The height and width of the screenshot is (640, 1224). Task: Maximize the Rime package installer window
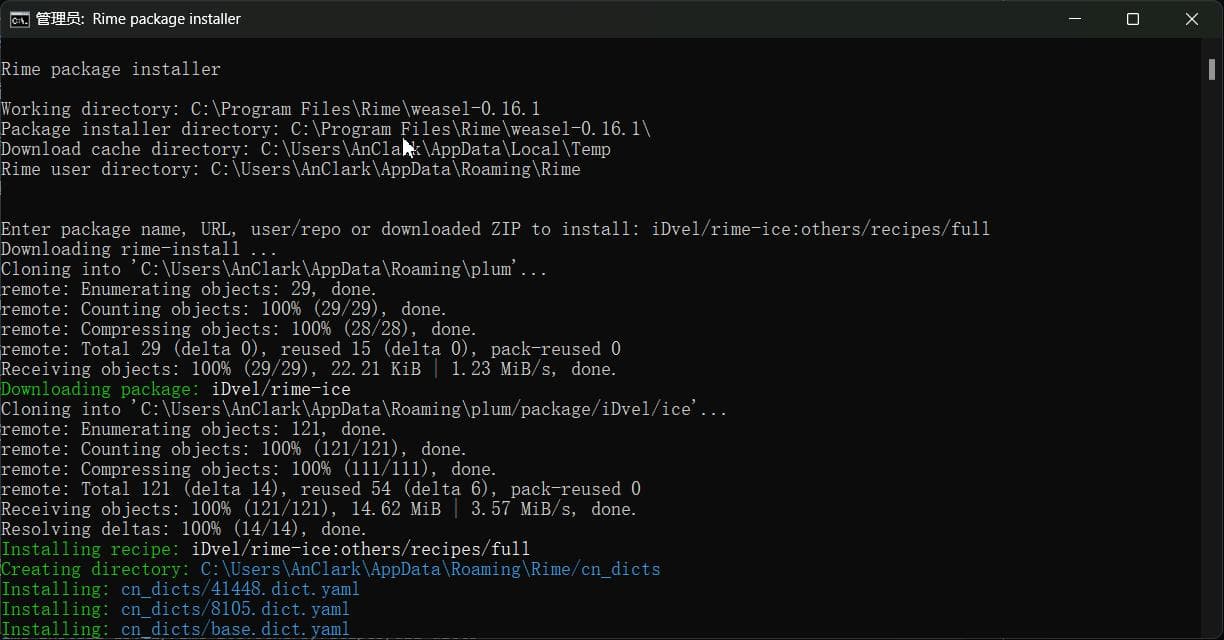pyautogui.click(x=1132, y=19)
